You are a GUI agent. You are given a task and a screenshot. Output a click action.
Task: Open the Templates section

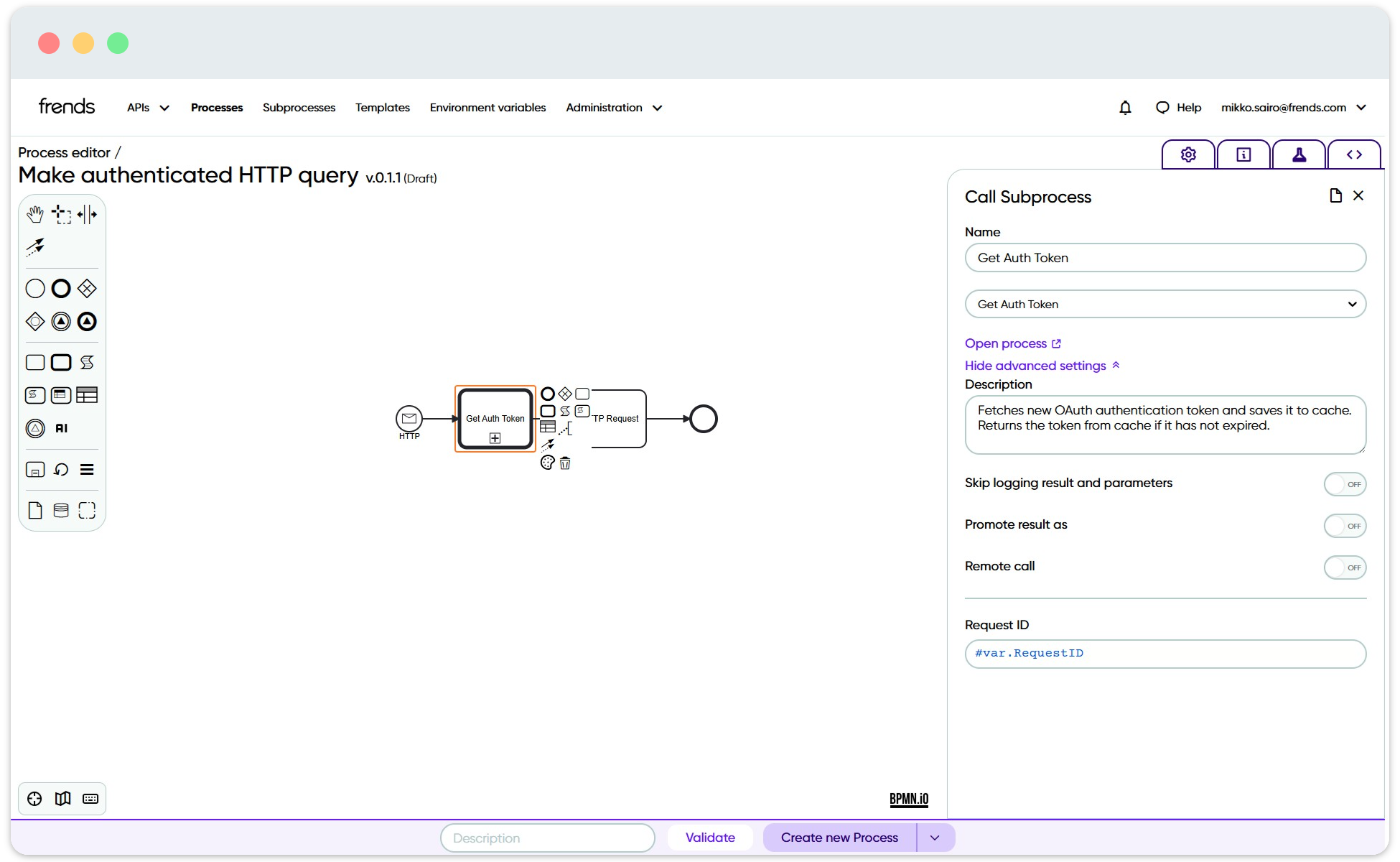point(382,107)
